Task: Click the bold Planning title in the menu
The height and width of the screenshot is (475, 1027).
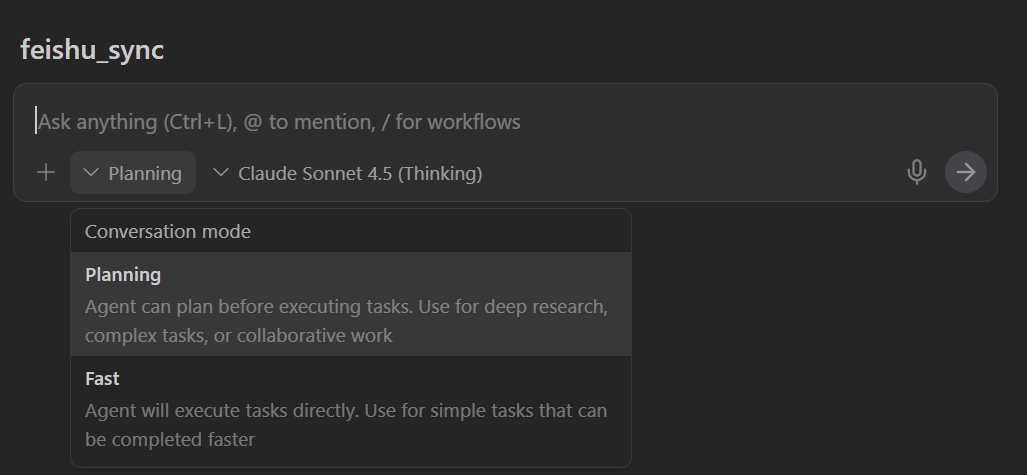Action: point(123,275)
